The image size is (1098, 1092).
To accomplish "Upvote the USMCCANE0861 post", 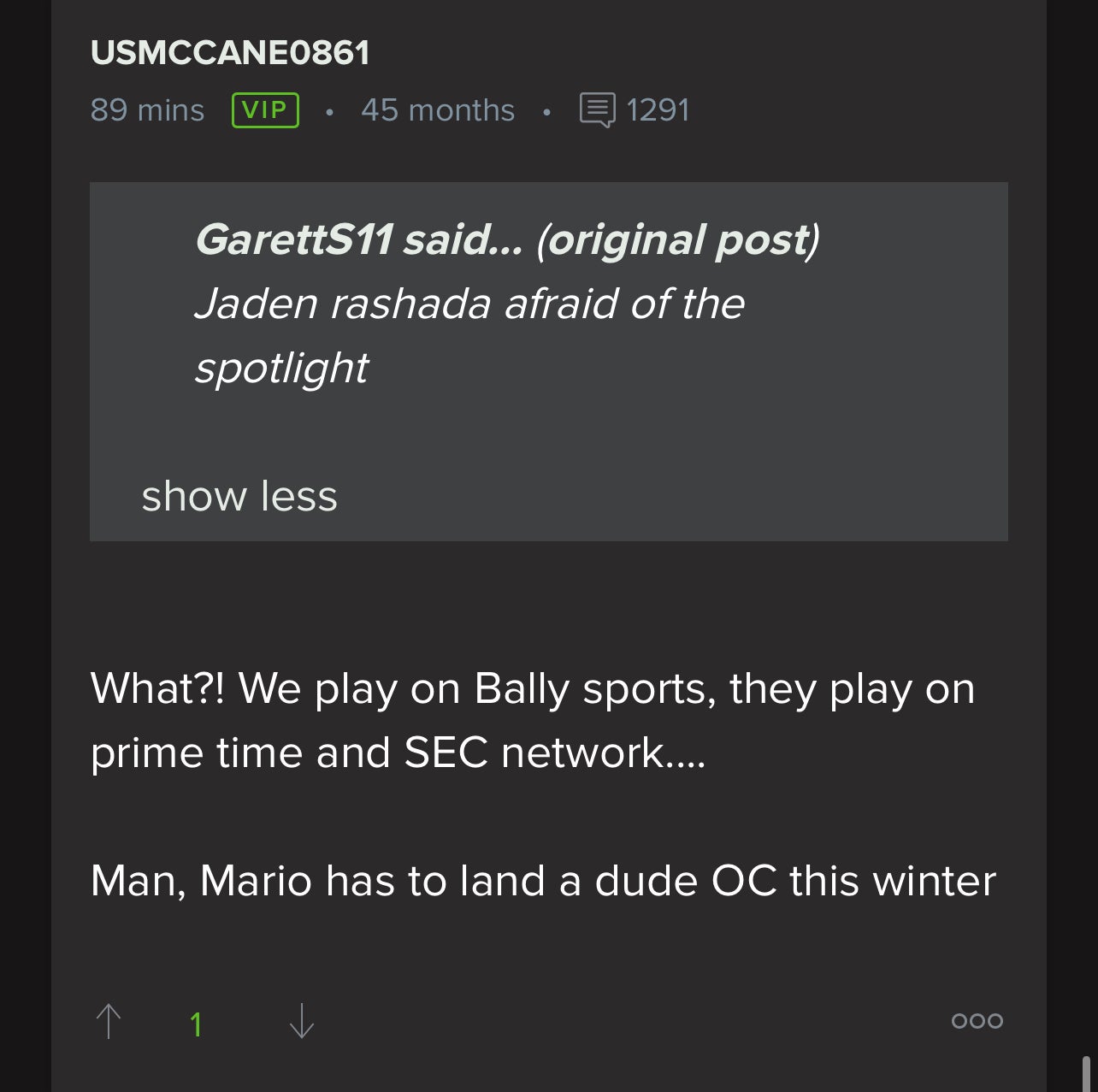I will coord(109,1021).
